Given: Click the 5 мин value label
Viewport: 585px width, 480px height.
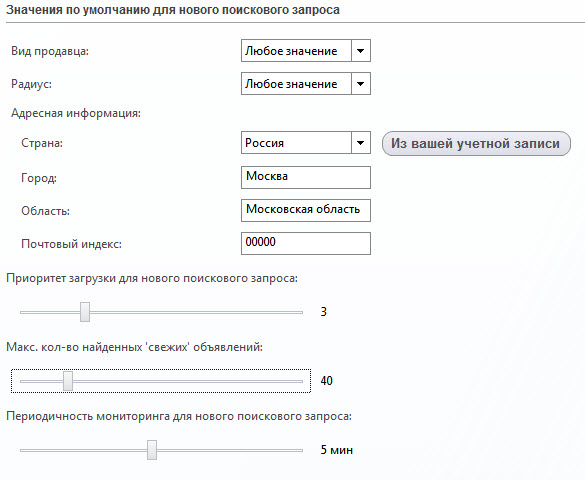Looking at the screenshot, I should 337,450.
